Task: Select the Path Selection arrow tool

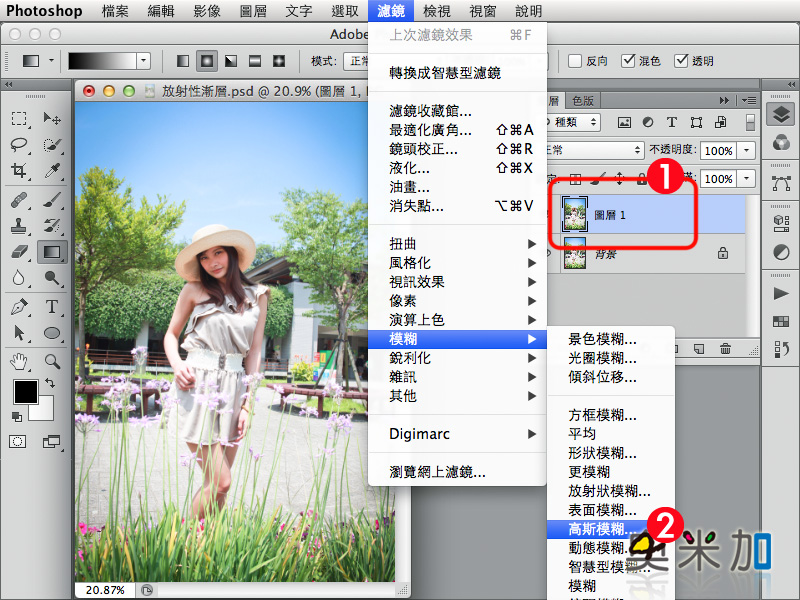Action: pos(19,333)
